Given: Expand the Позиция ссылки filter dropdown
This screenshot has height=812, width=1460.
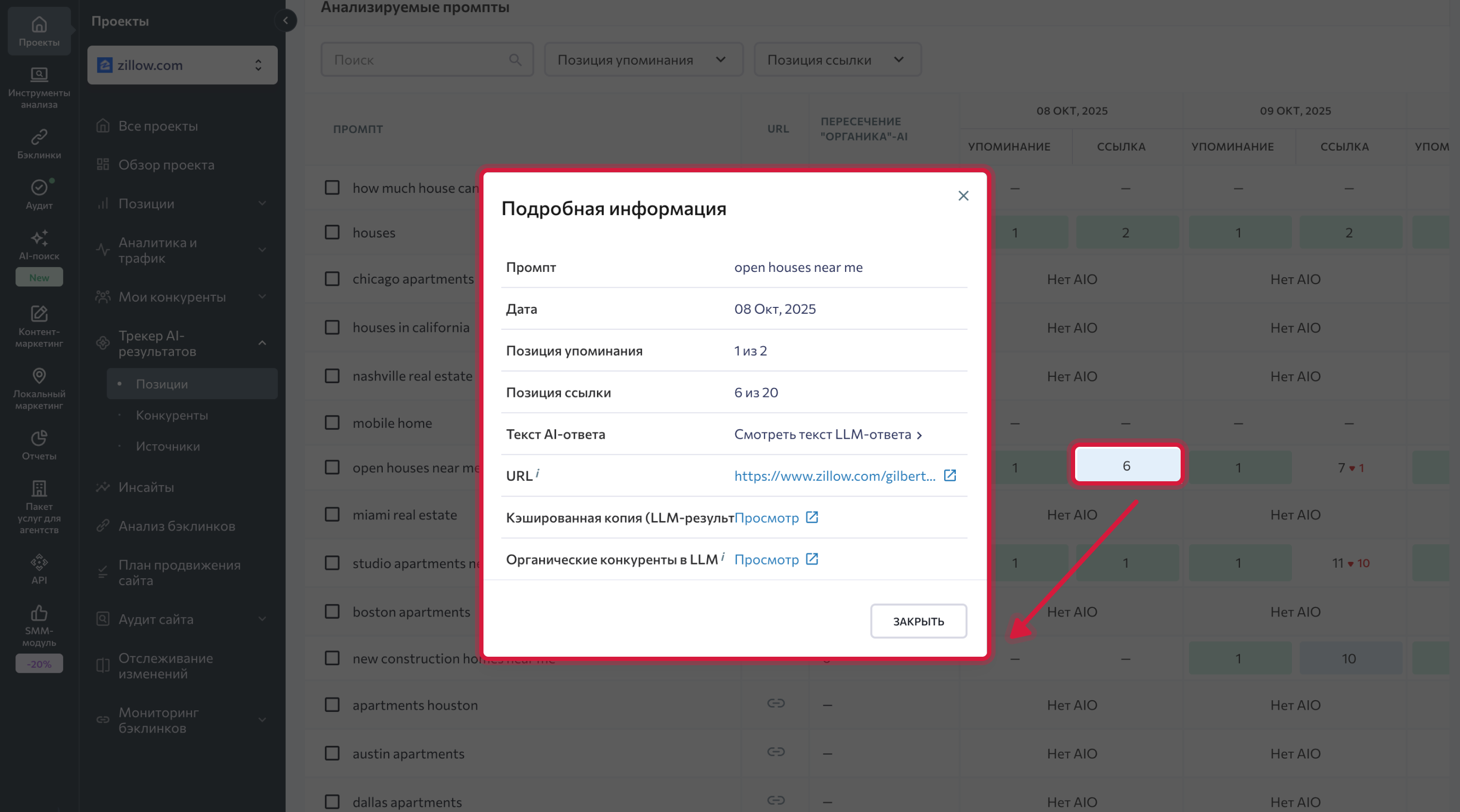Looking at the screenshot, I should click(x=837, y=59).
